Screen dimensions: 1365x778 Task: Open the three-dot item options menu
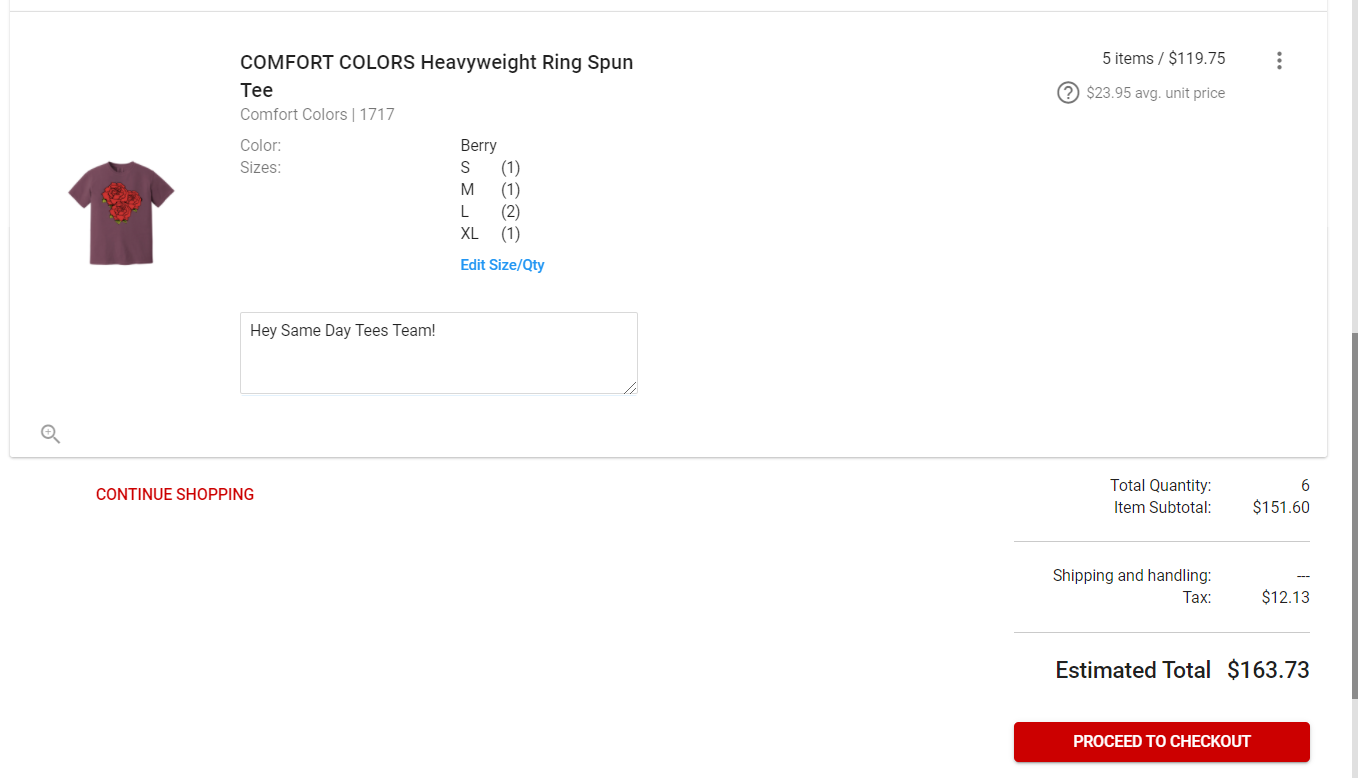point(1279,61)
